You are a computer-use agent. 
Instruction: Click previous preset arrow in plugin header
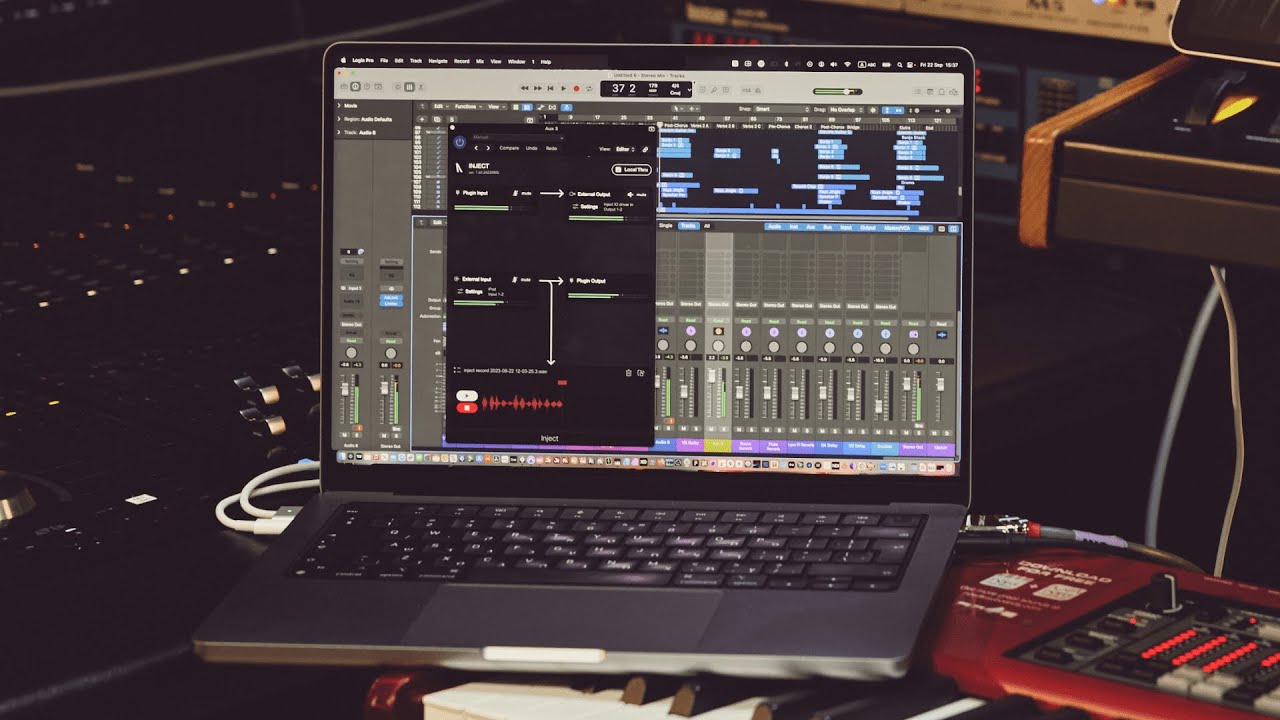click(476, 148)
